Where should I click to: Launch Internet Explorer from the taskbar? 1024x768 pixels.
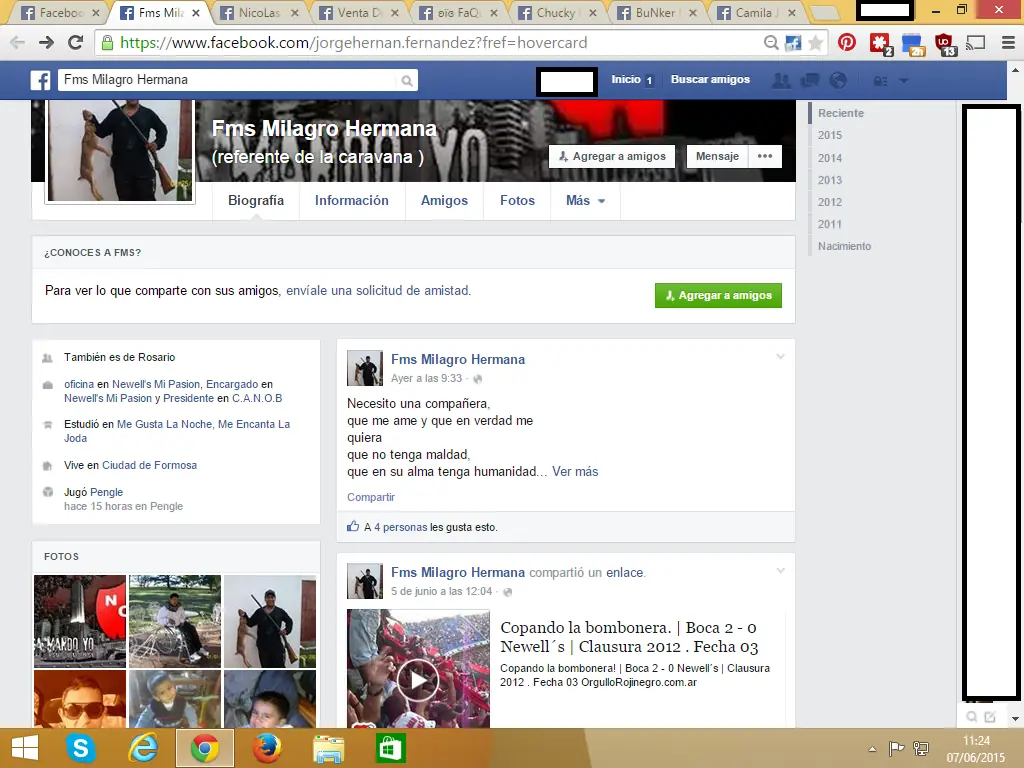[x=143, y=748]
